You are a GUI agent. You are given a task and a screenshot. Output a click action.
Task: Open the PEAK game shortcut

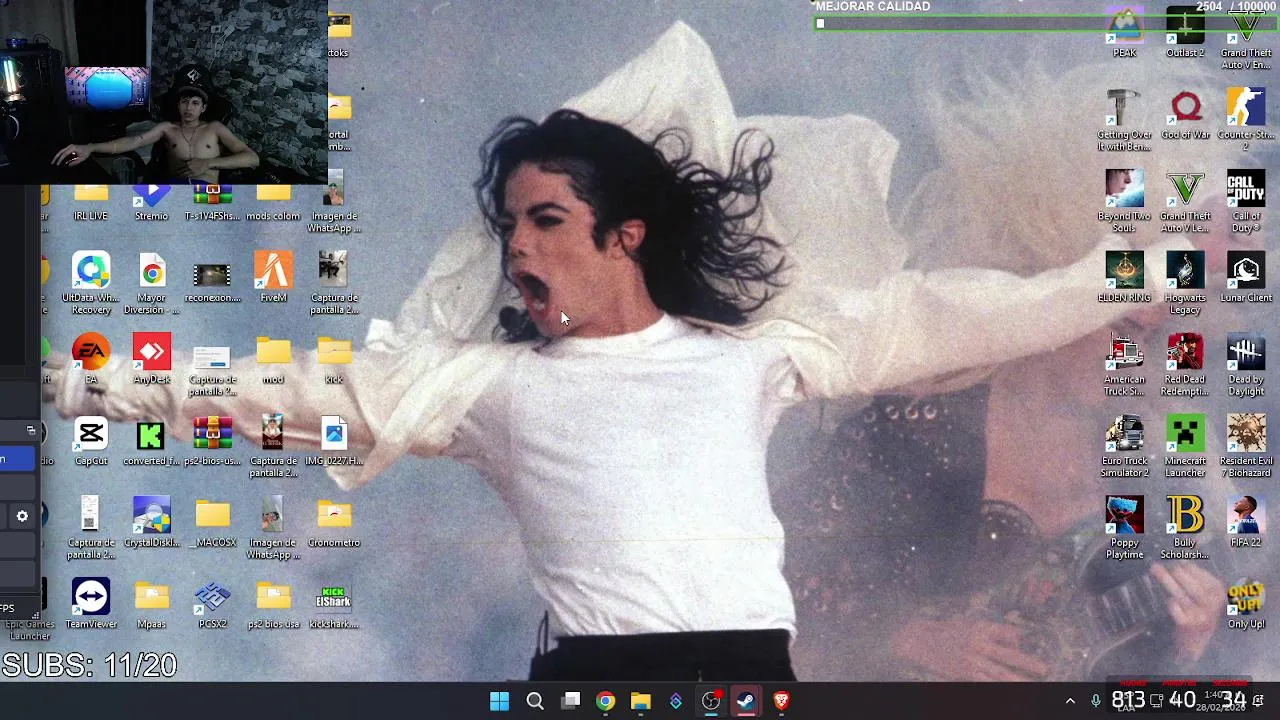[1124, 34]
